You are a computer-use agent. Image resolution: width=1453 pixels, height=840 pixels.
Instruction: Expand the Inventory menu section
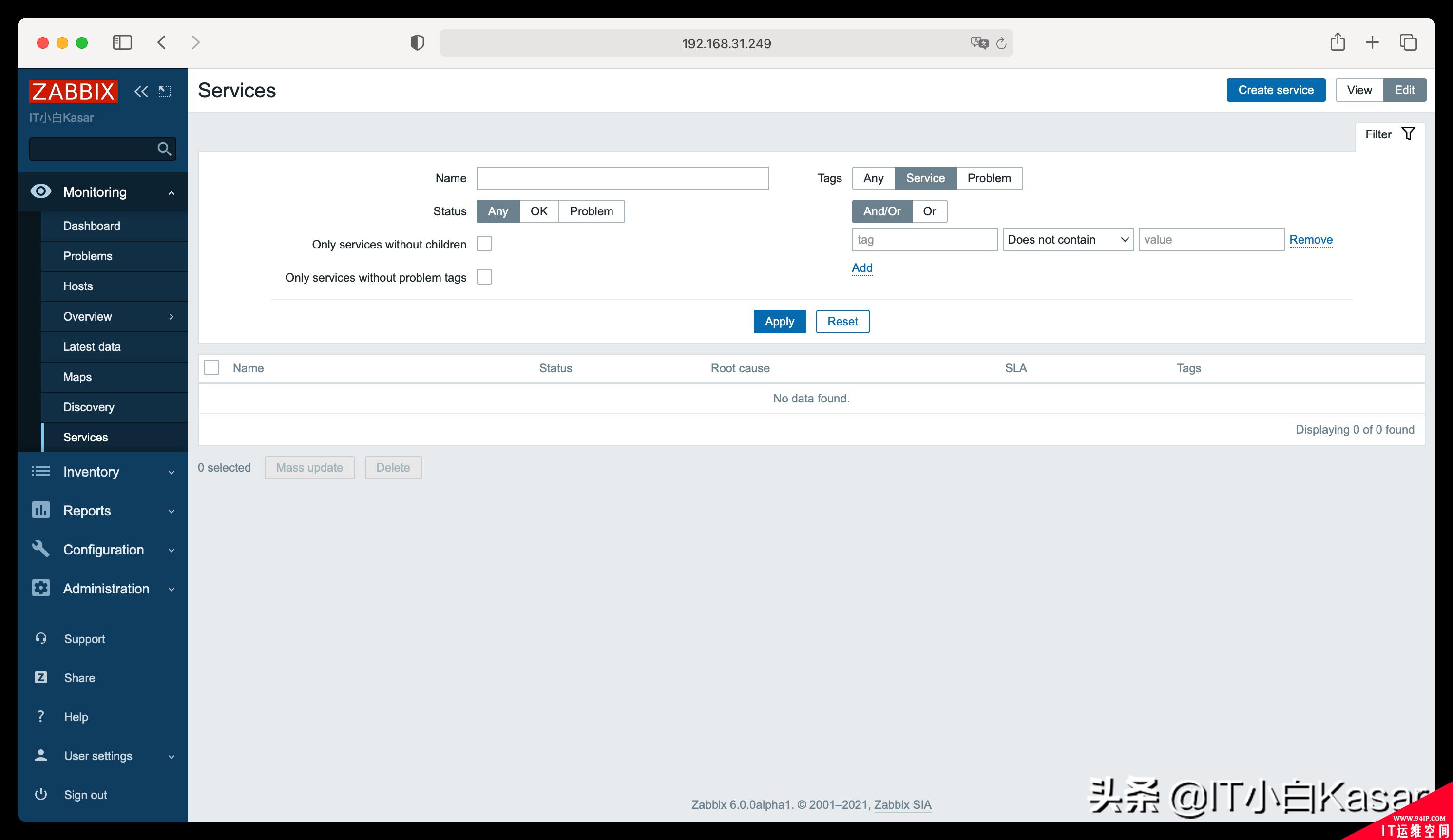pos(171,472)
